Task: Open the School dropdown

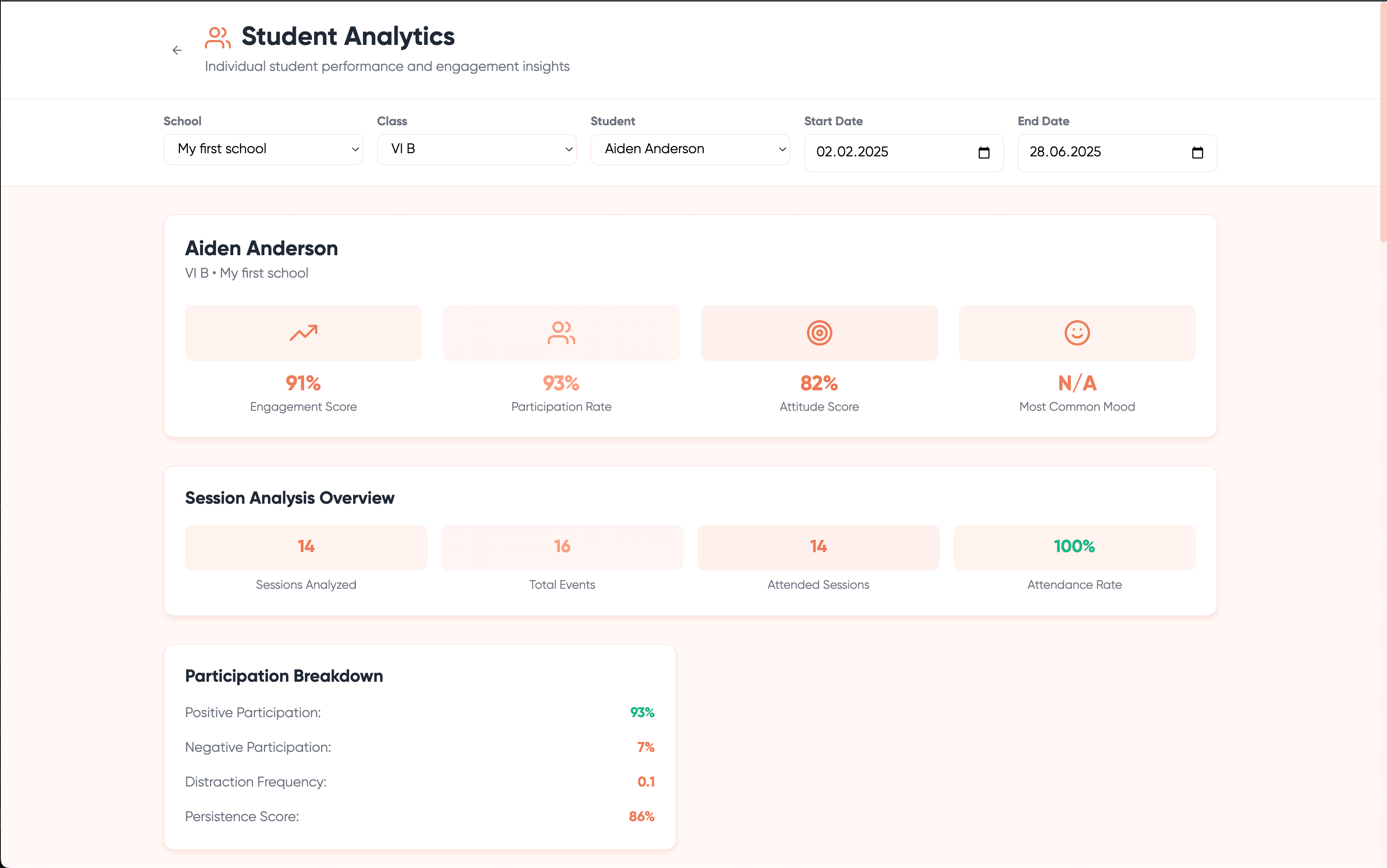Action: point(262,149)
